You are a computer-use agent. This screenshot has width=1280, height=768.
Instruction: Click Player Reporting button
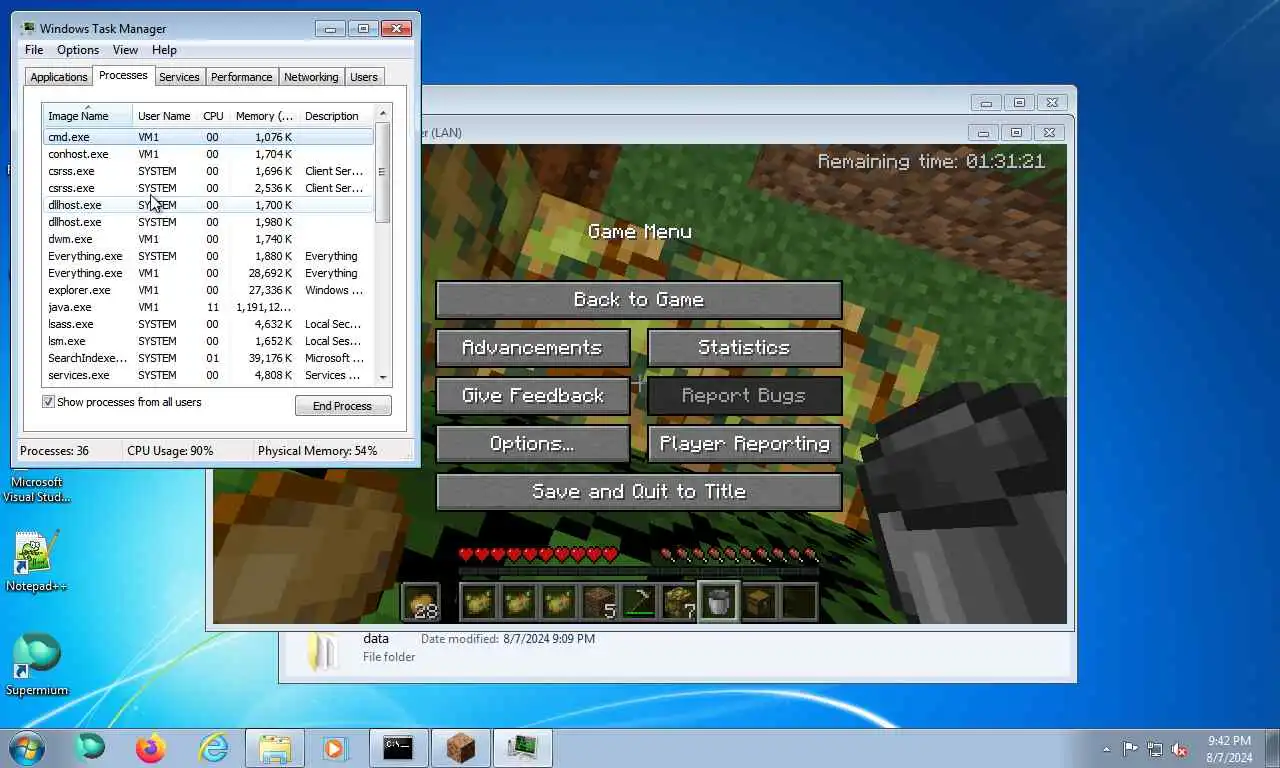click(x=745, y=443)
